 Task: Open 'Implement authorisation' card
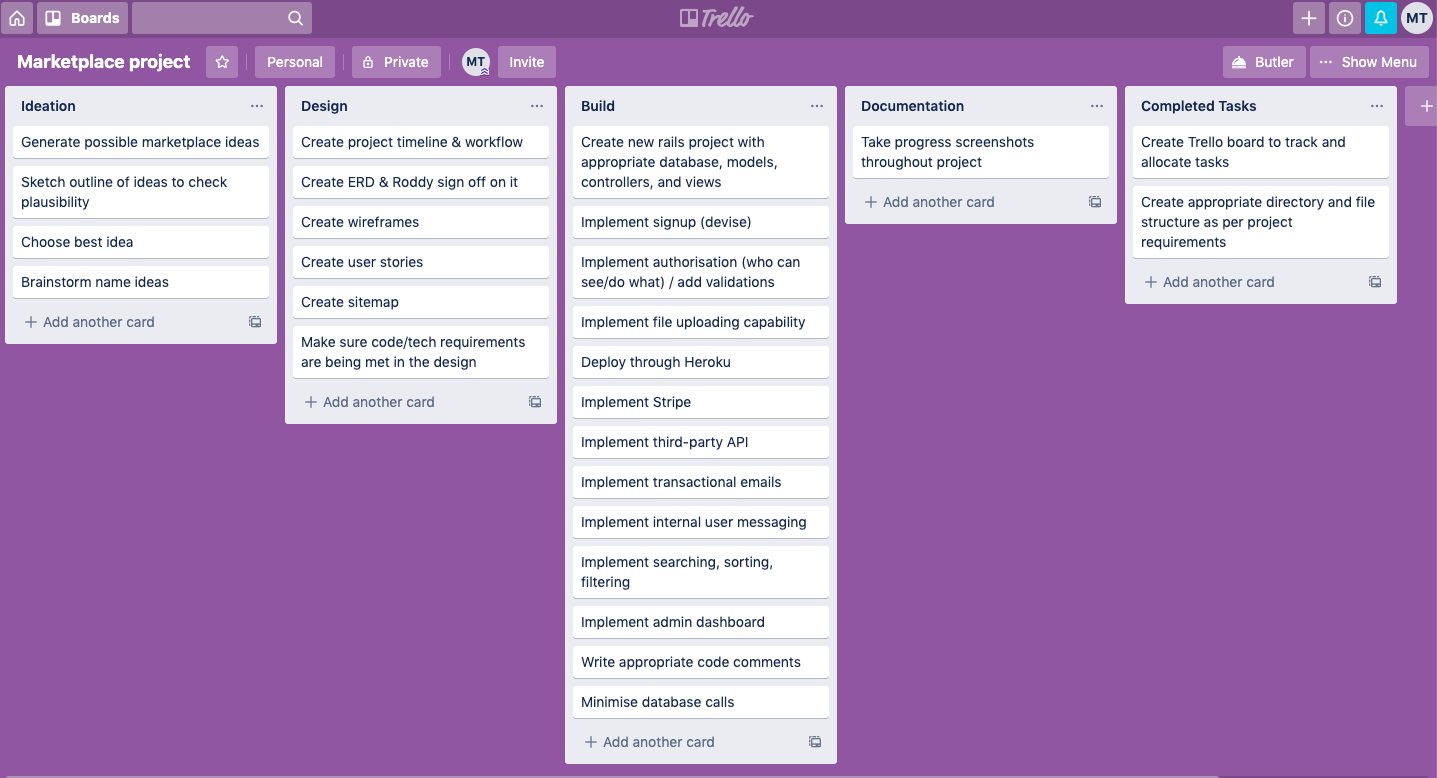tap(701, 272)
